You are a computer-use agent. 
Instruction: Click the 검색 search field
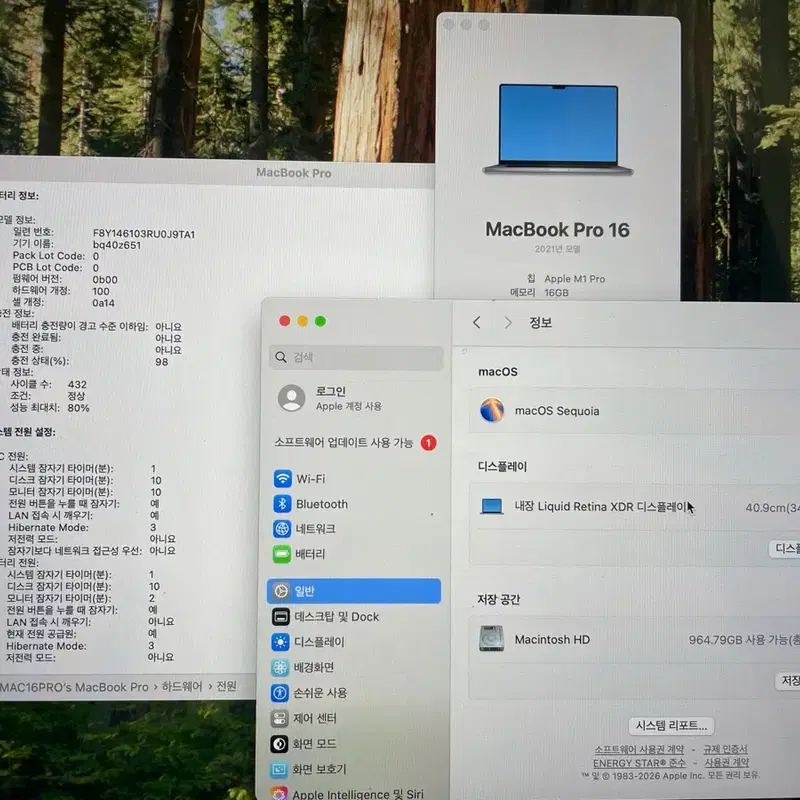click(x=356, y=357)
